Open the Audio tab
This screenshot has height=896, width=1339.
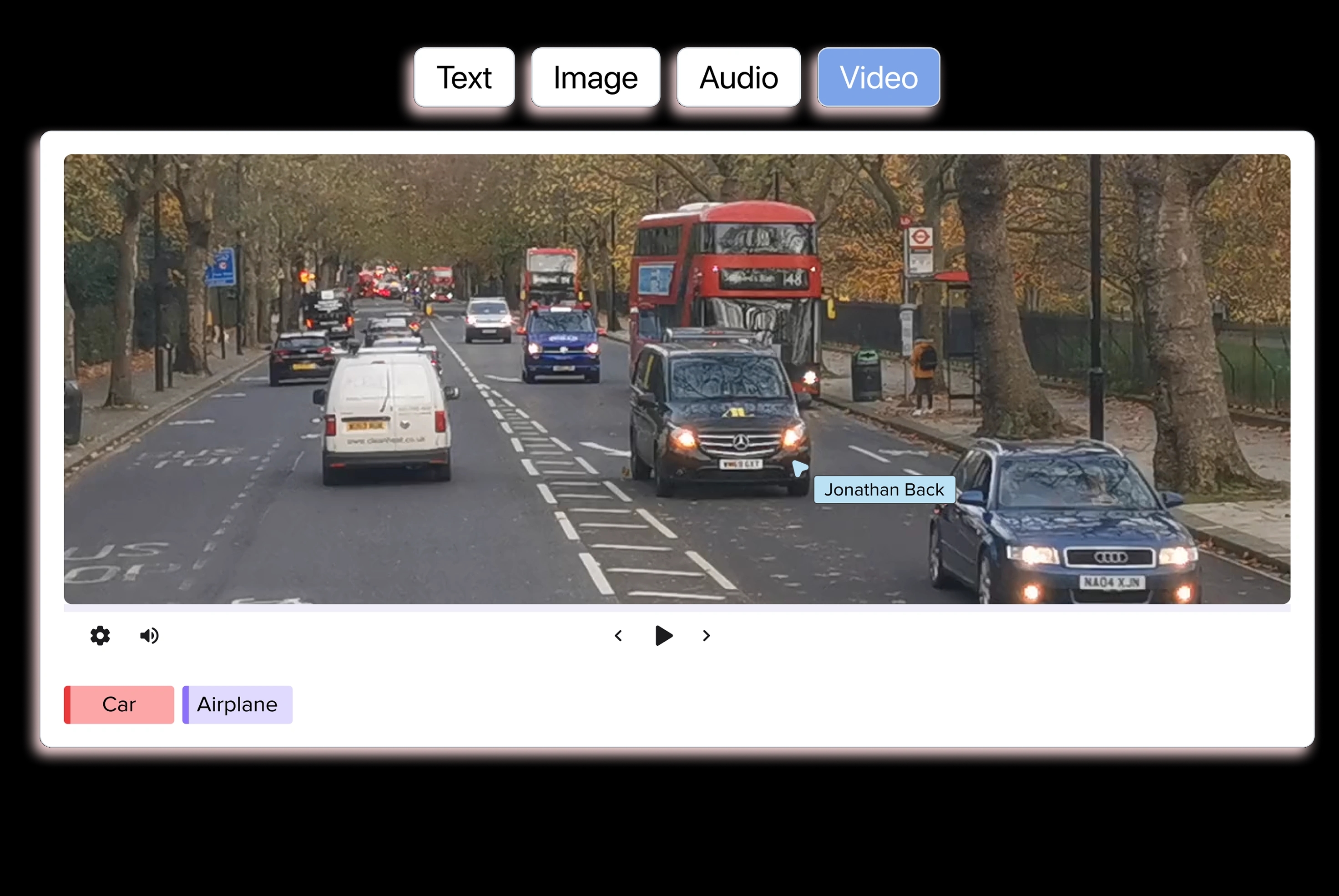tap(738, 77)
